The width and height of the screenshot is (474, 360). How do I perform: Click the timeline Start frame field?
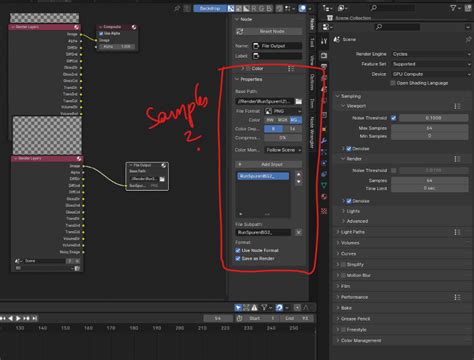261,318
